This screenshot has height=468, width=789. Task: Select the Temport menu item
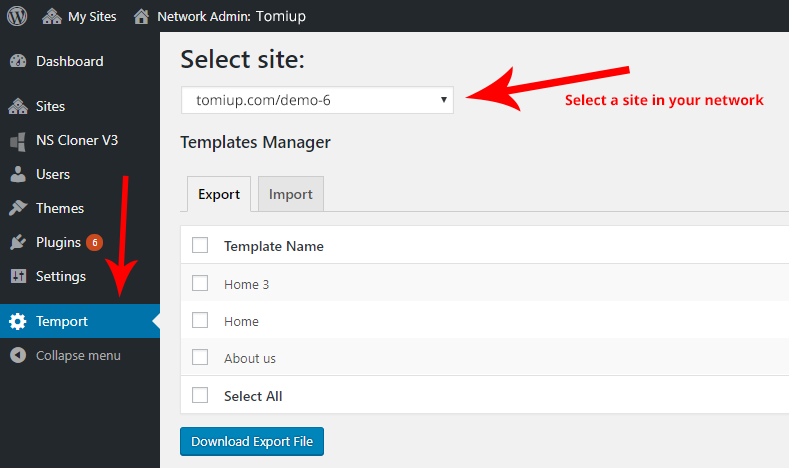(80, 321)
